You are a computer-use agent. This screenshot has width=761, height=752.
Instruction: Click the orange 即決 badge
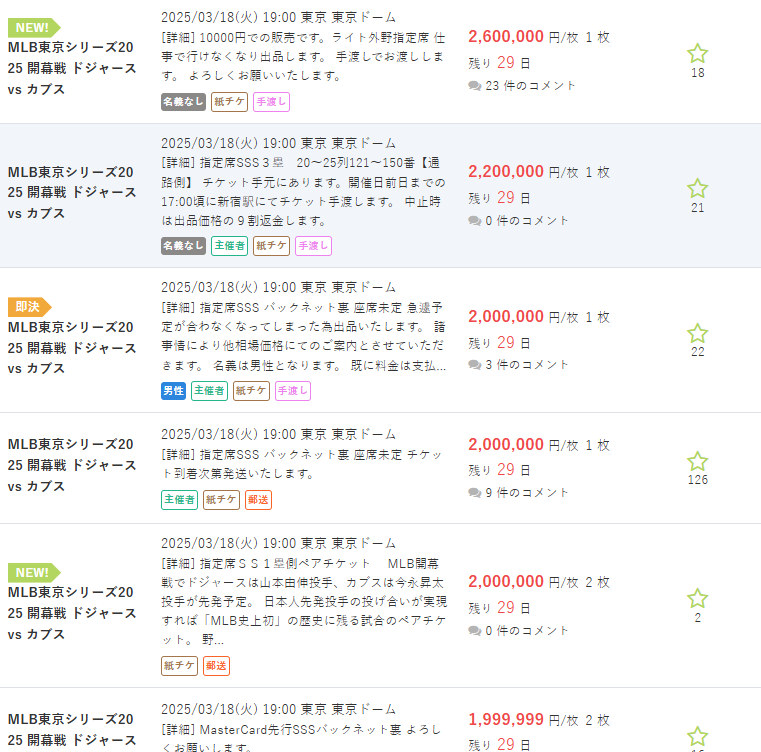29,307
